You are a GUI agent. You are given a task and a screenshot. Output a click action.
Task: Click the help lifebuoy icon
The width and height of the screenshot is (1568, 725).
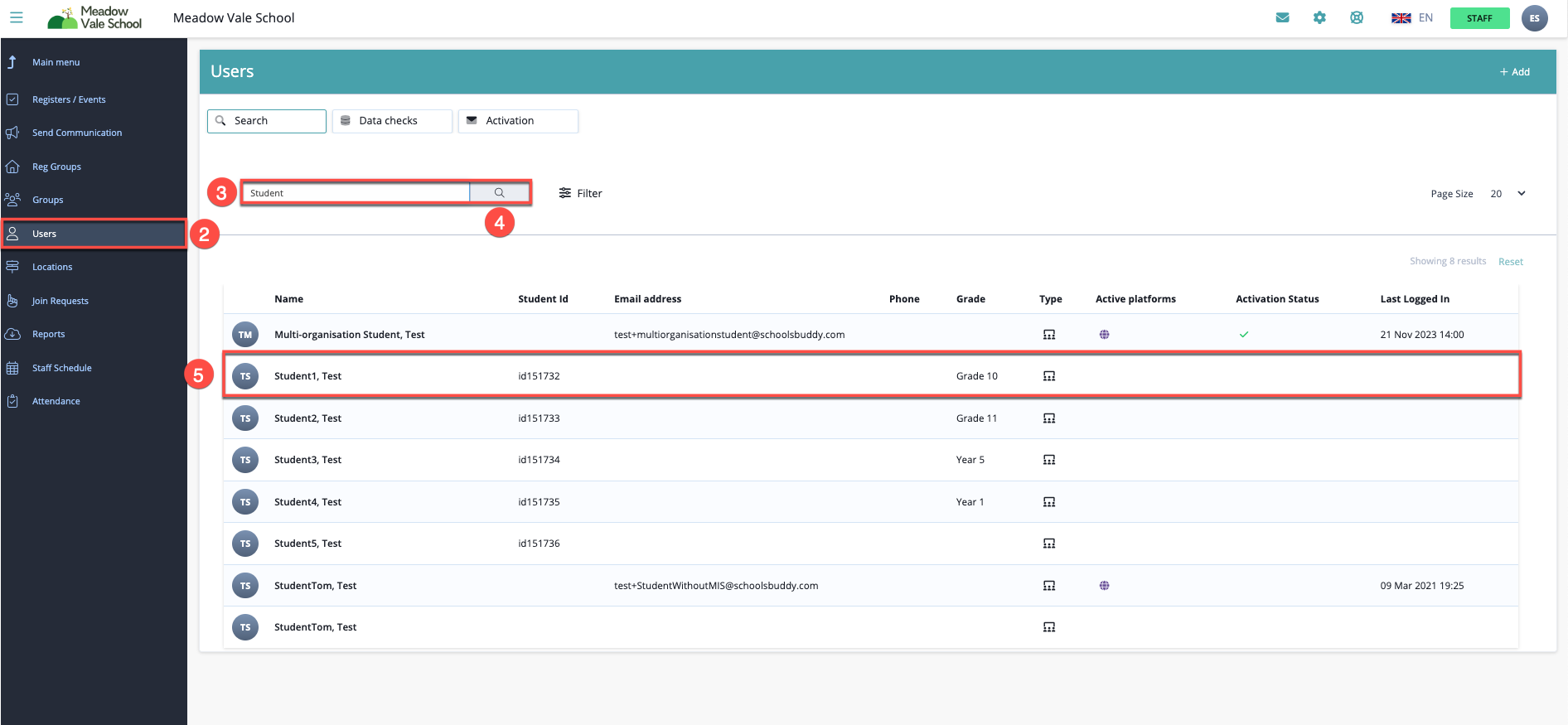[1357, 17]
